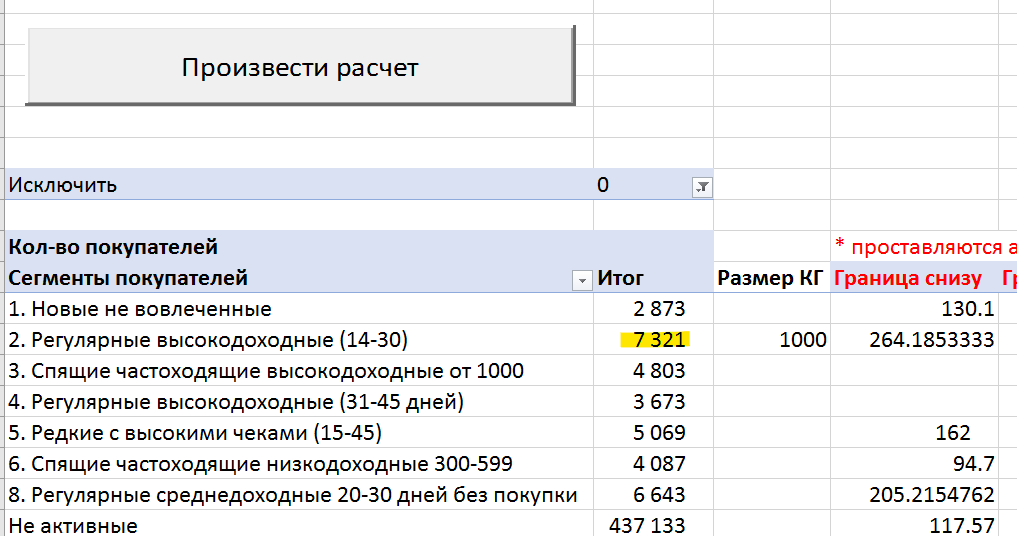The image size is (1017, 536).
Task: Select the Итог header cell
Action: tap(621, 279)
